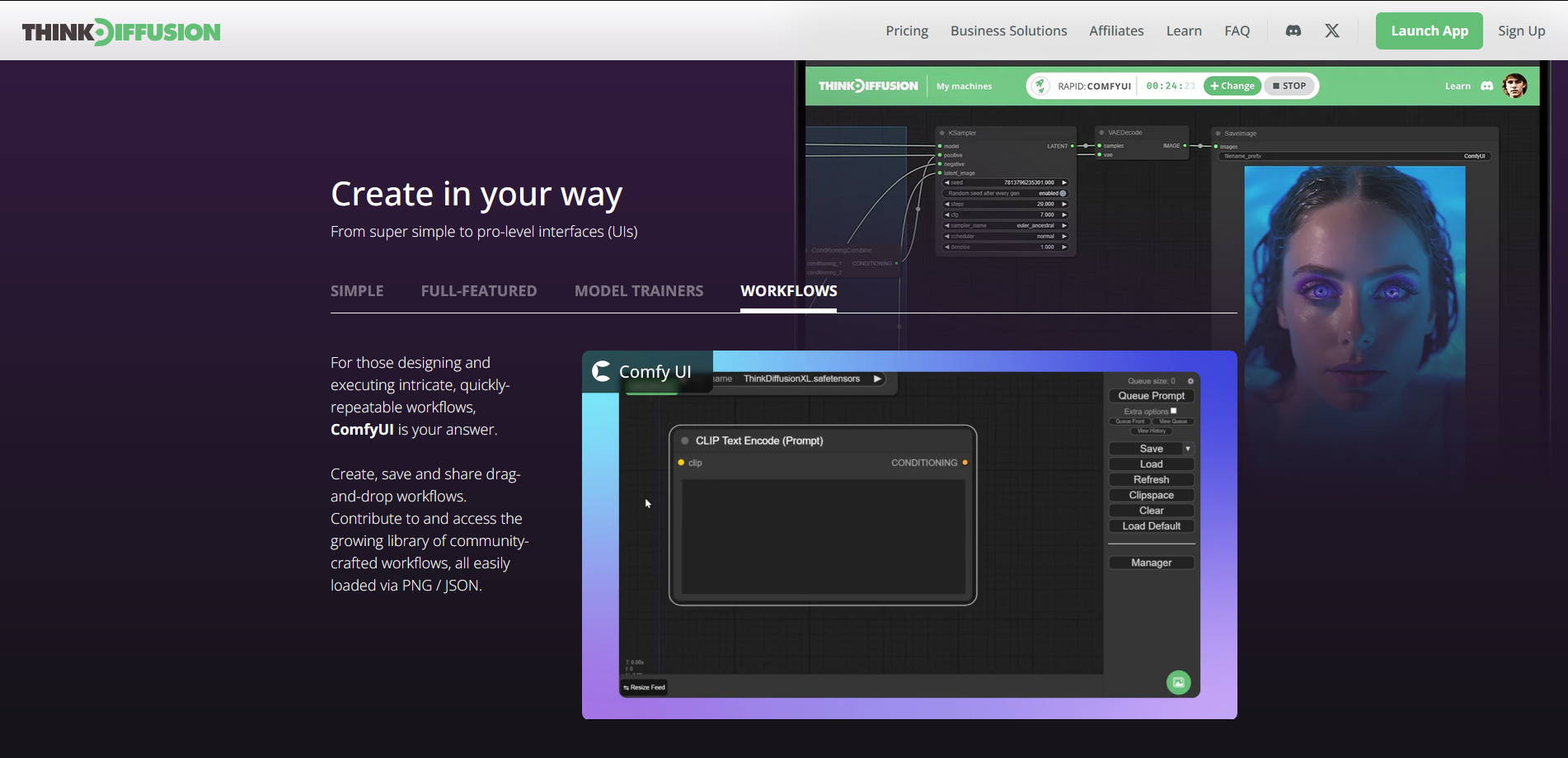This screenshot has width=1568, height=758.
Task: Click the Sign Up link
Action: point(1521,31)
